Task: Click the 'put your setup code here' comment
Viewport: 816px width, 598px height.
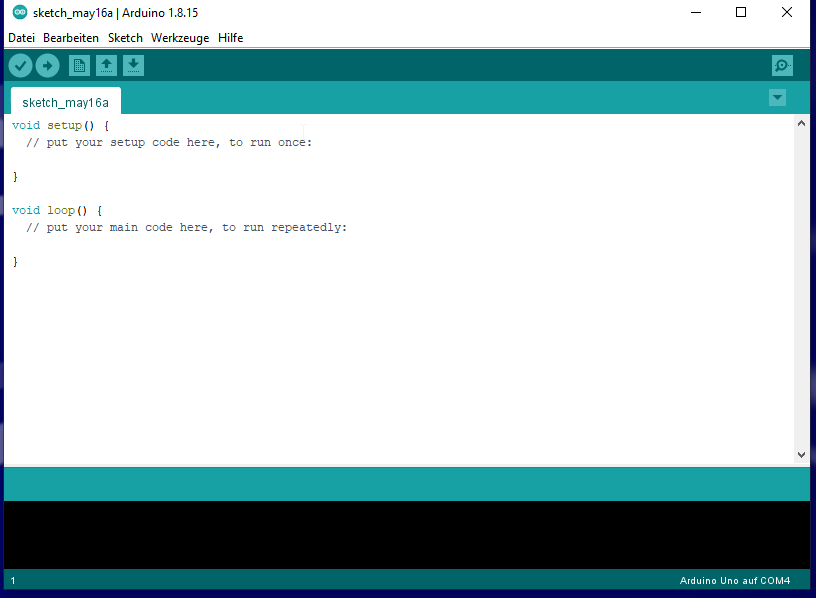Action: point(169,143)
